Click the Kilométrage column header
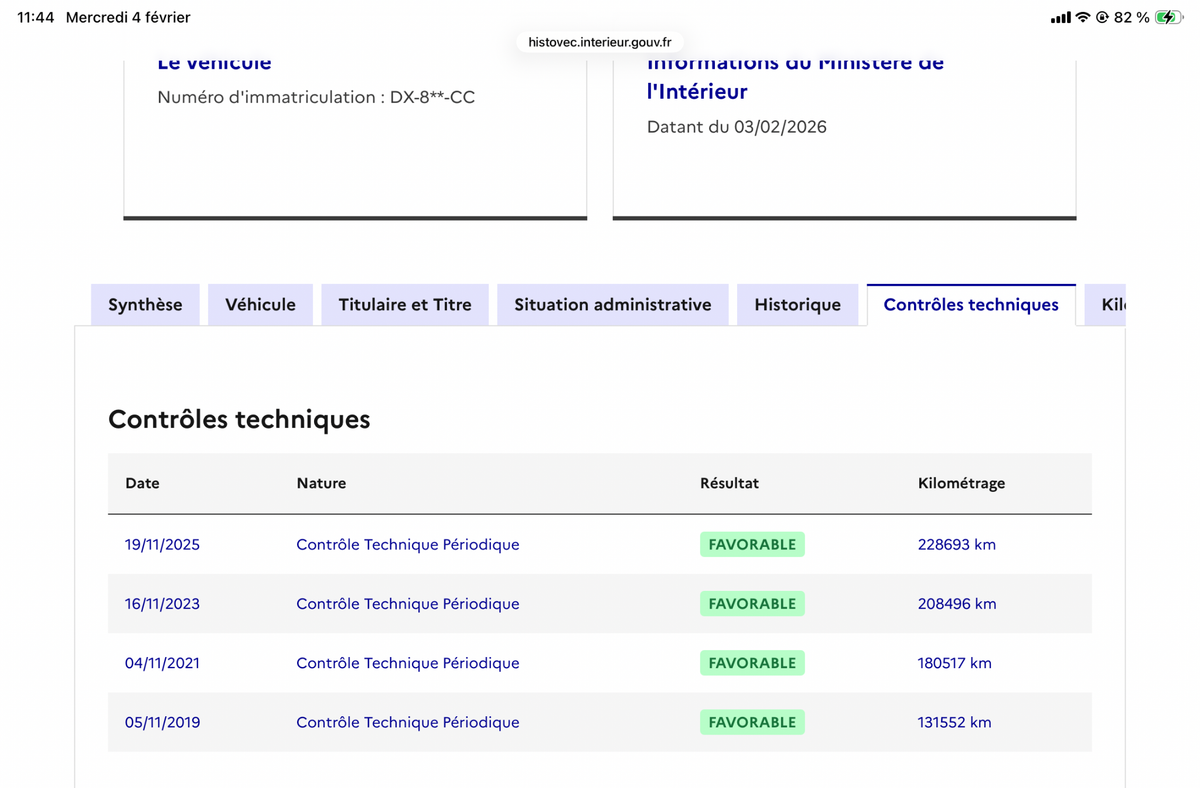1200x788 pixels. (961, 483)
